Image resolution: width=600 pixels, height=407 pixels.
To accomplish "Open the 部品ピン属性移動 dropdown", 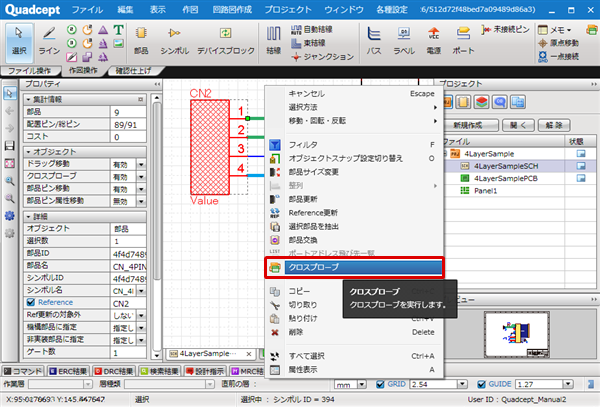I will 141,202.
